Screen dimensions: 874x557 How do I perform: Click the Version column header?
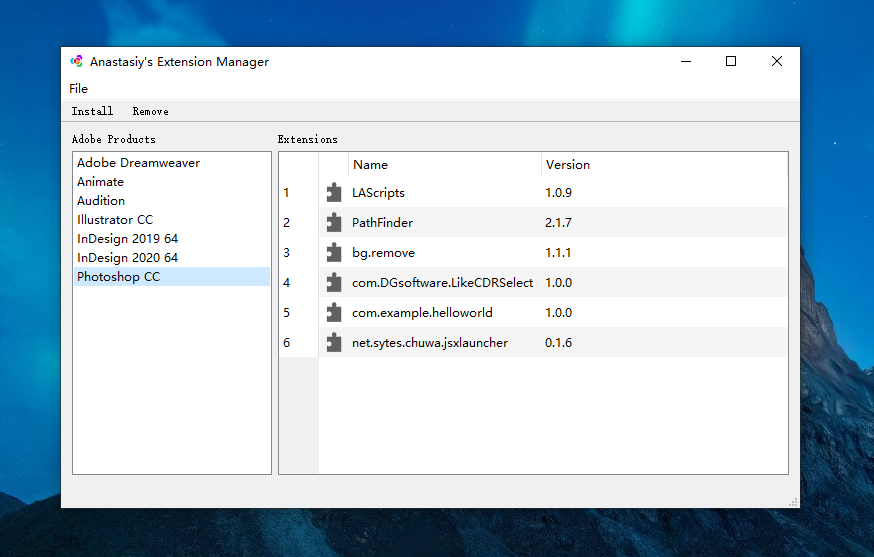coord(567,165)
